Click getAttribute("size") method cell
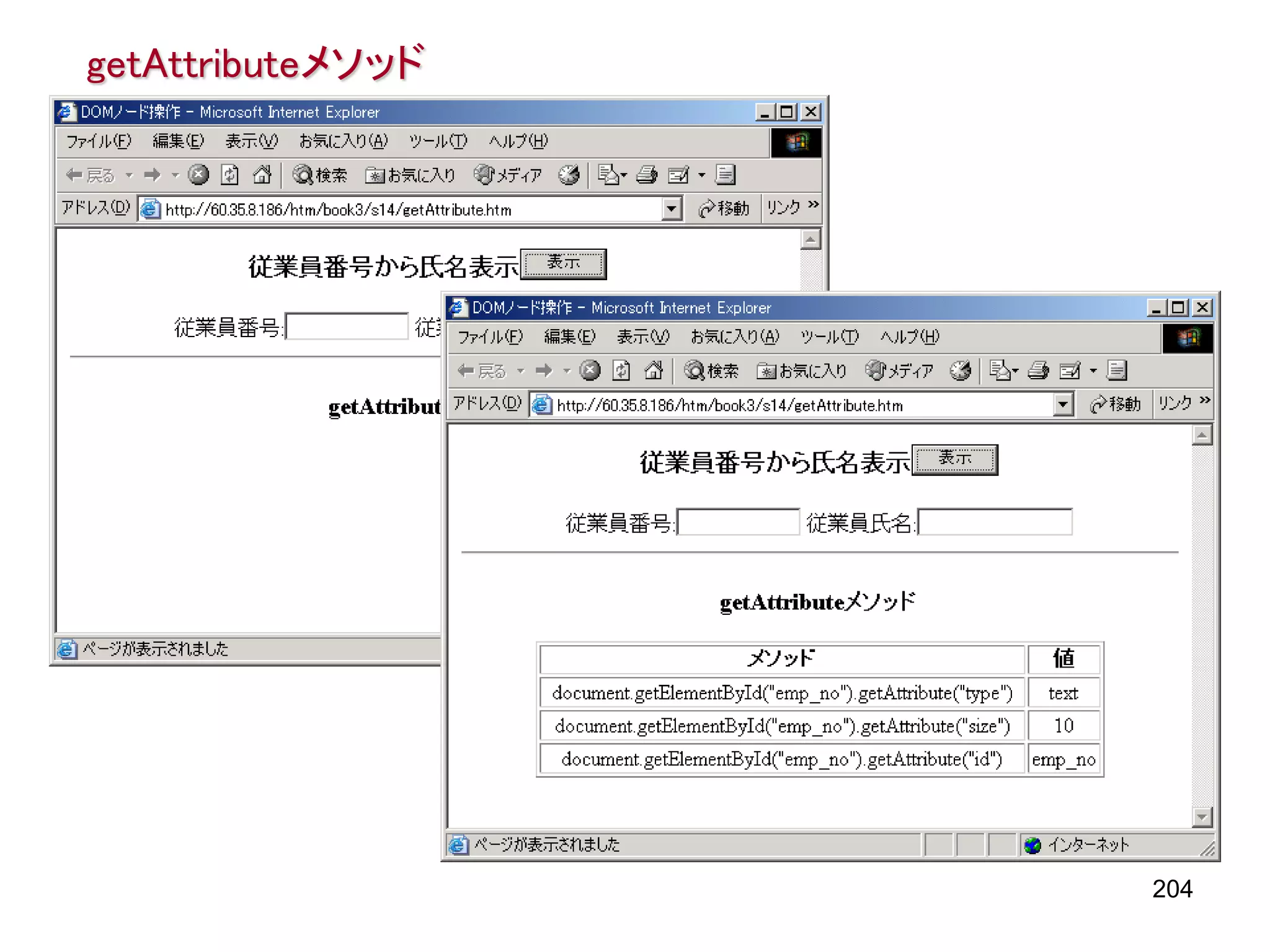Viewport: 1270px width, 952px height. pos(782,725)
